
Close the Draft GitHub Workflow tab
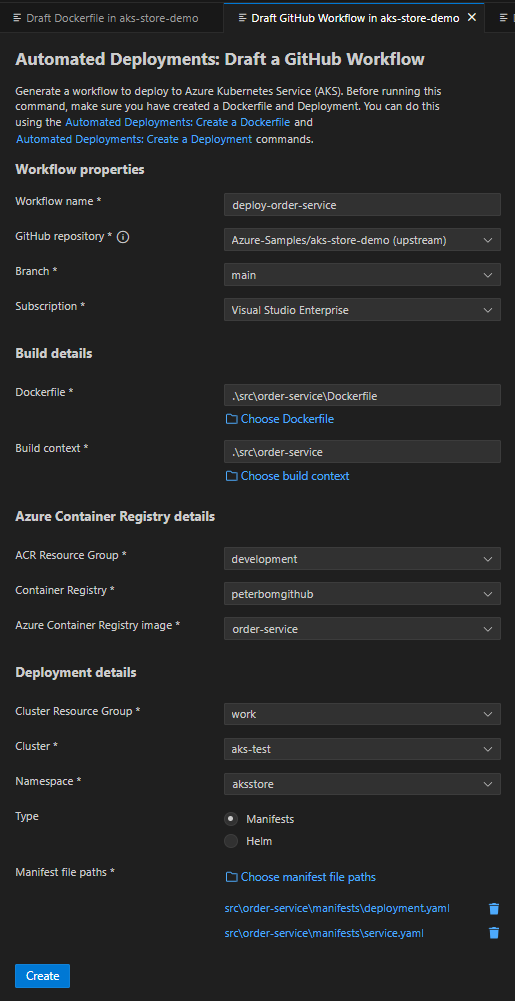[x=472, y=18]
